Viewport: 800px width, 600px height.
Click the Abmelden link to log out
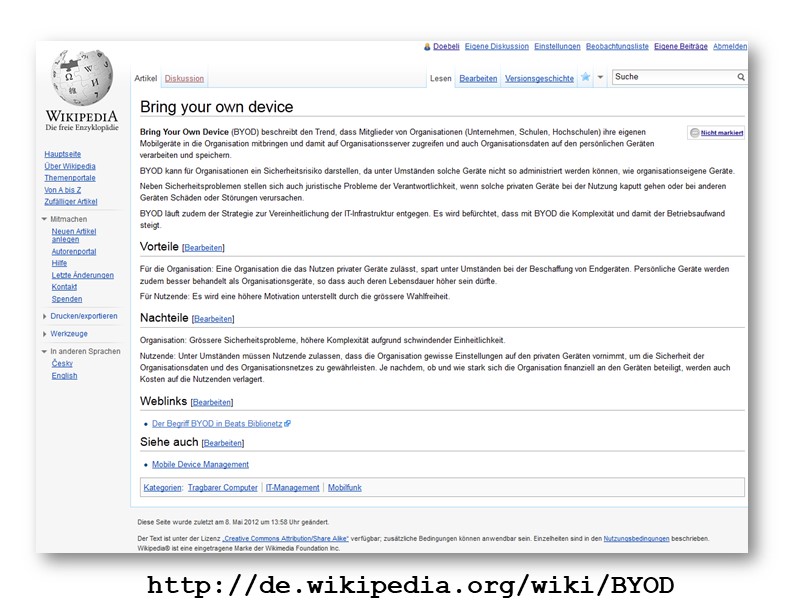point(729,46)
